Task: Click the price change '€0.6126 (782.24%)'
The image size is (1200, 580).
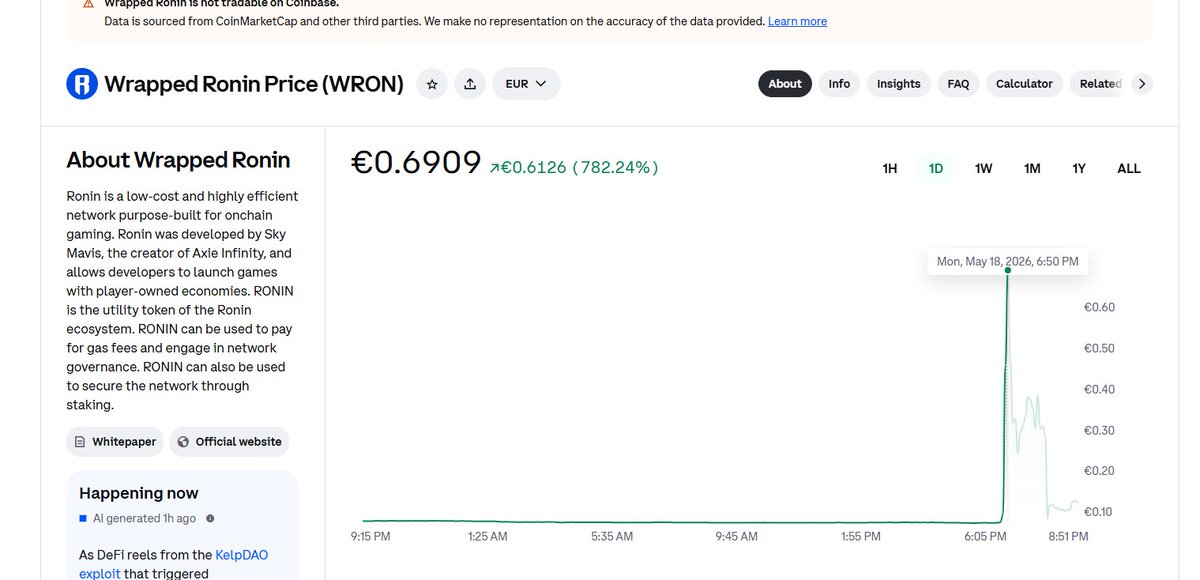Action: click(x=574, y=168)
